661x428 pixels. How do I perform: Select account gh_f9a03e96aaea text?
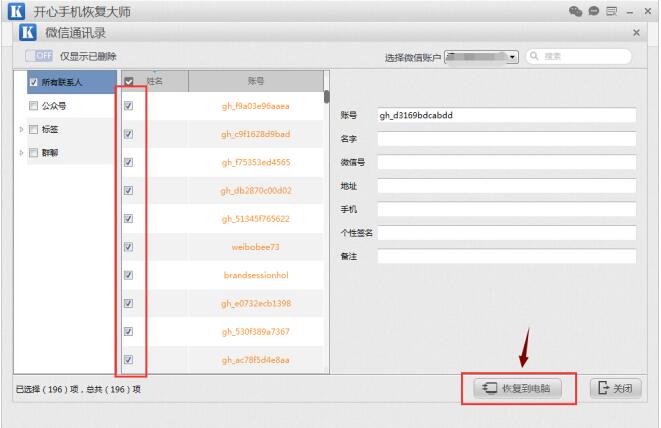(255, 106)
